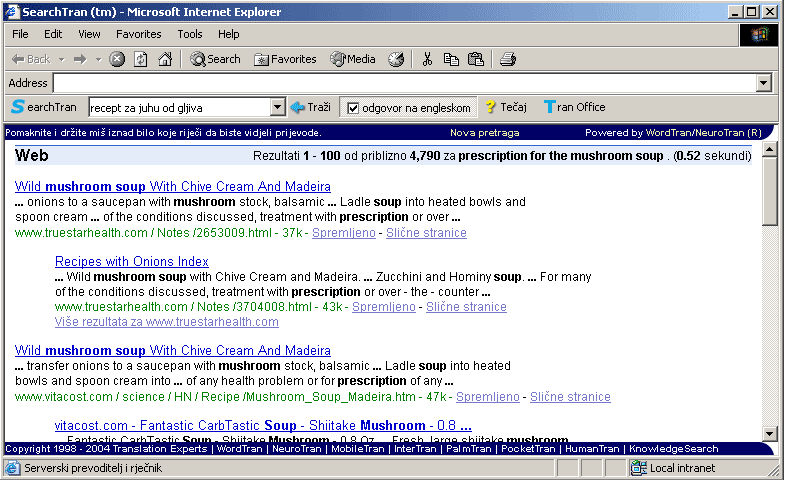
Task: Open the File menu
Action: 20,34
